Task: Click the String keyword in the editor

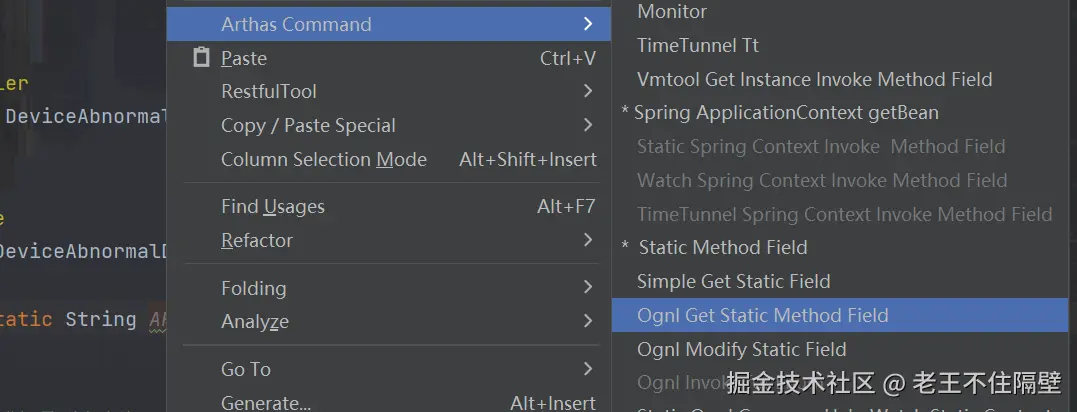Action: coord(100,319)
